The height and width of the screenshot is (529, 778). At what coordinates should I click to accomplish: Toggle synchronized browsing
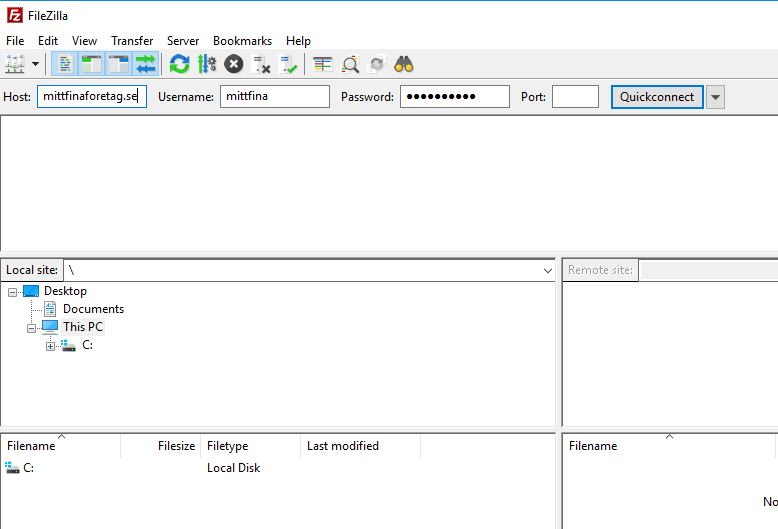pos(377,64)
